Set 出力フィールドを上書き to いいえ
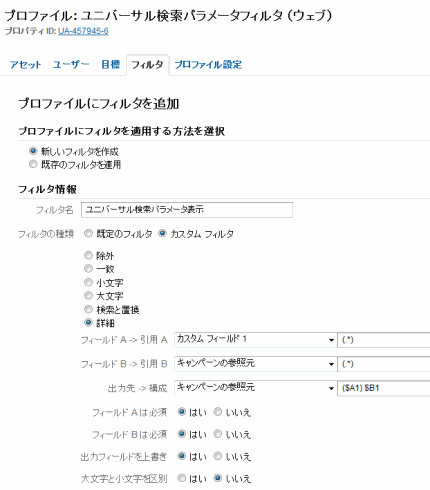Viewport: 430px width, 490px height. 218,456
